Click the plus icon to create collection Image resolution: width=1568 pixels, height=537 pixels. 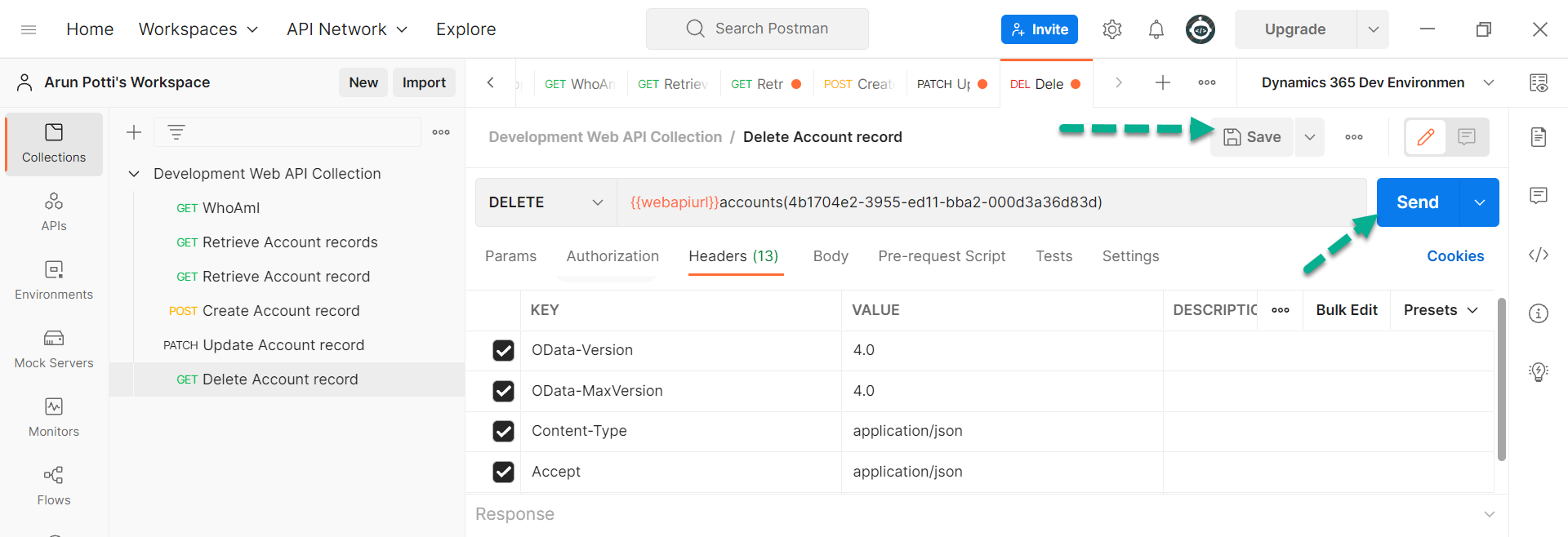tap(134, 132)
